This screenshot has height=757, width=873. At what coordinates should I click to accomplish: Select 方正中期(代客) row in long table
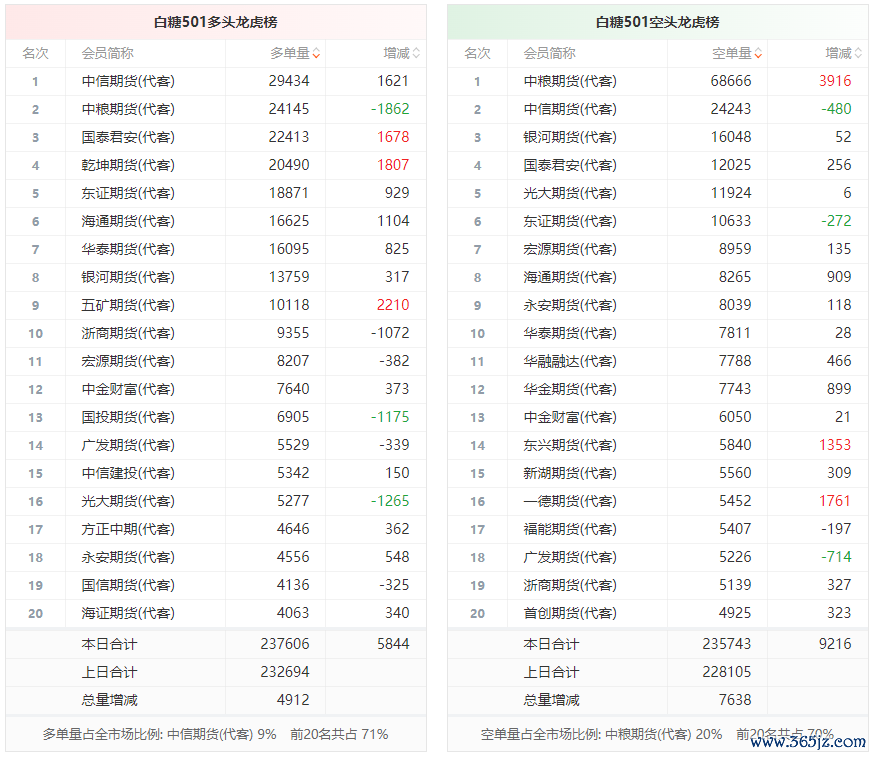point(128,529)
